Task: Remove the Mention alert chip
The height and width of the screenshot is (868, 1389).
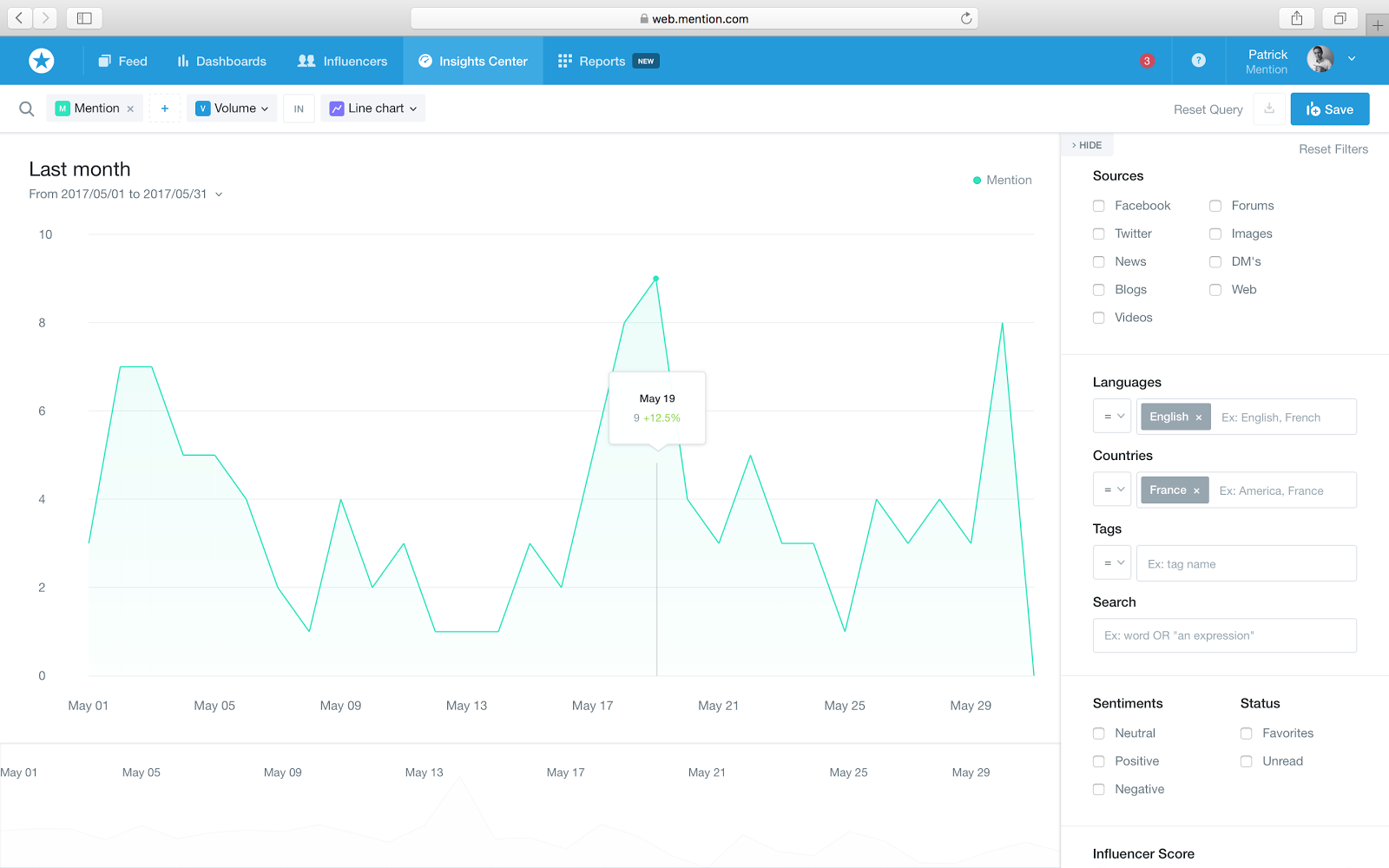Action: (x=130, y=109)
